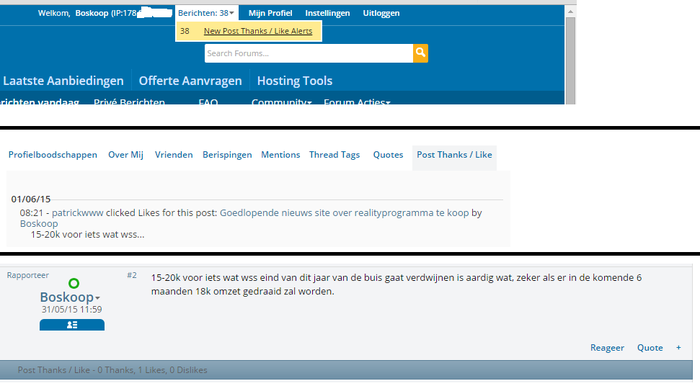
Task: Open Mijn Profiel
Action: coord(270,13)
